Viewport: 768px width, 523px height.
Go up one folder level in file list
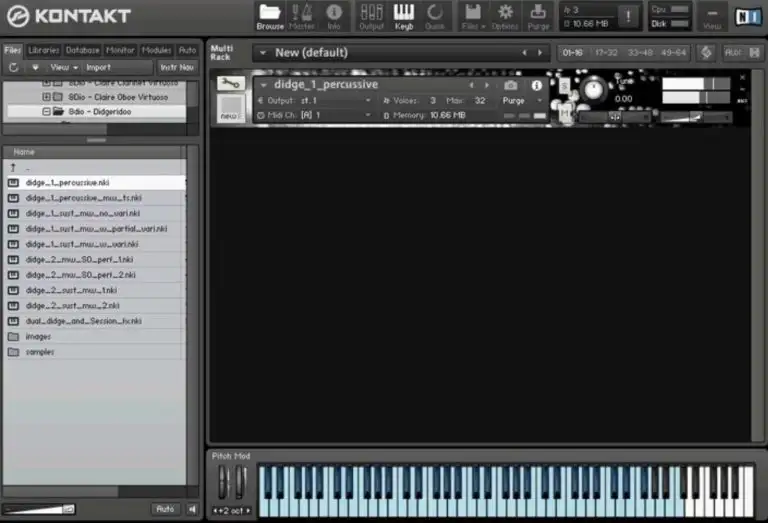pos(13,167)
